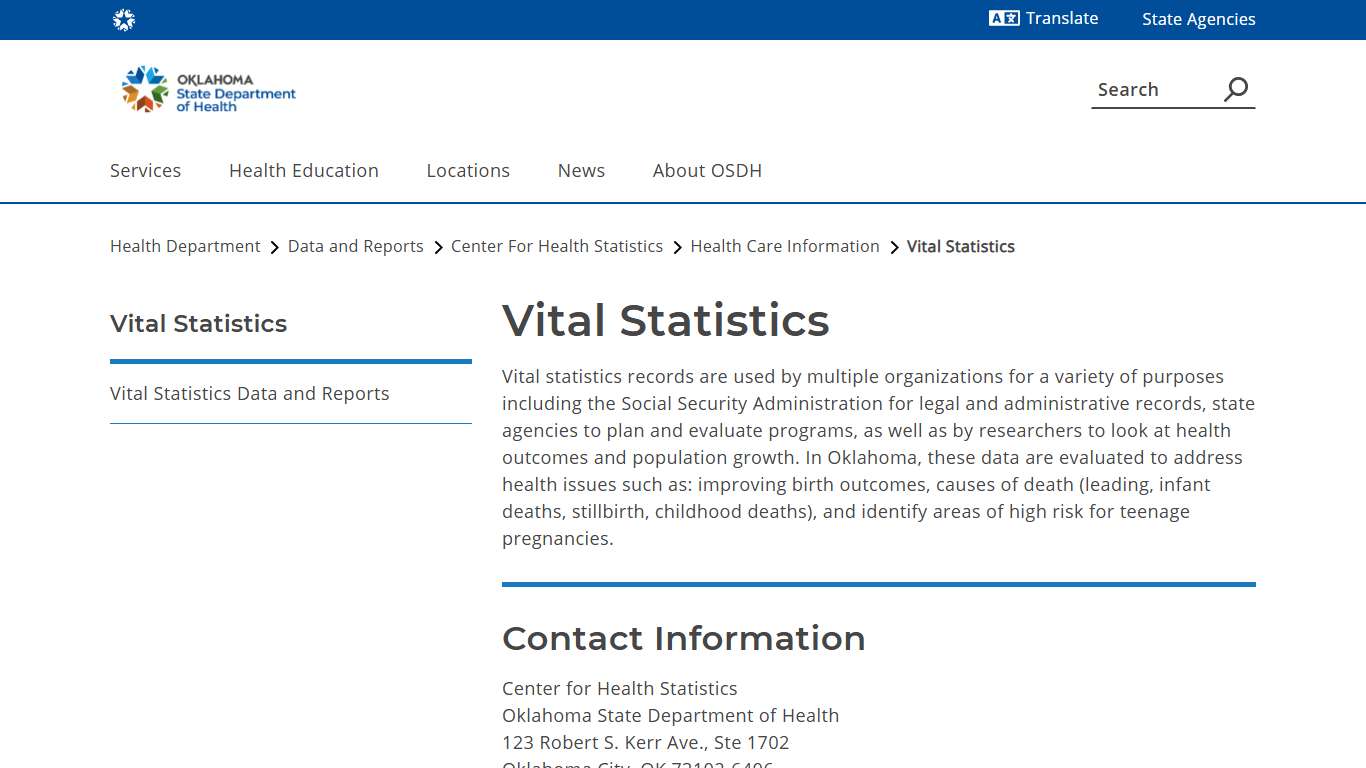Open the Health Education menu
Screen dimensions: 1366x768
click(303, 171)
